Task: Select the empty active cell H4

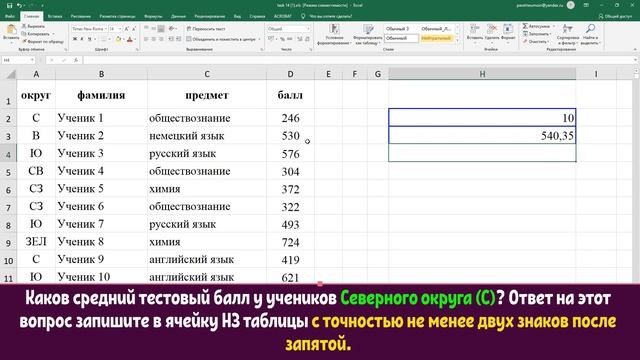Action: tap(482, 153)
